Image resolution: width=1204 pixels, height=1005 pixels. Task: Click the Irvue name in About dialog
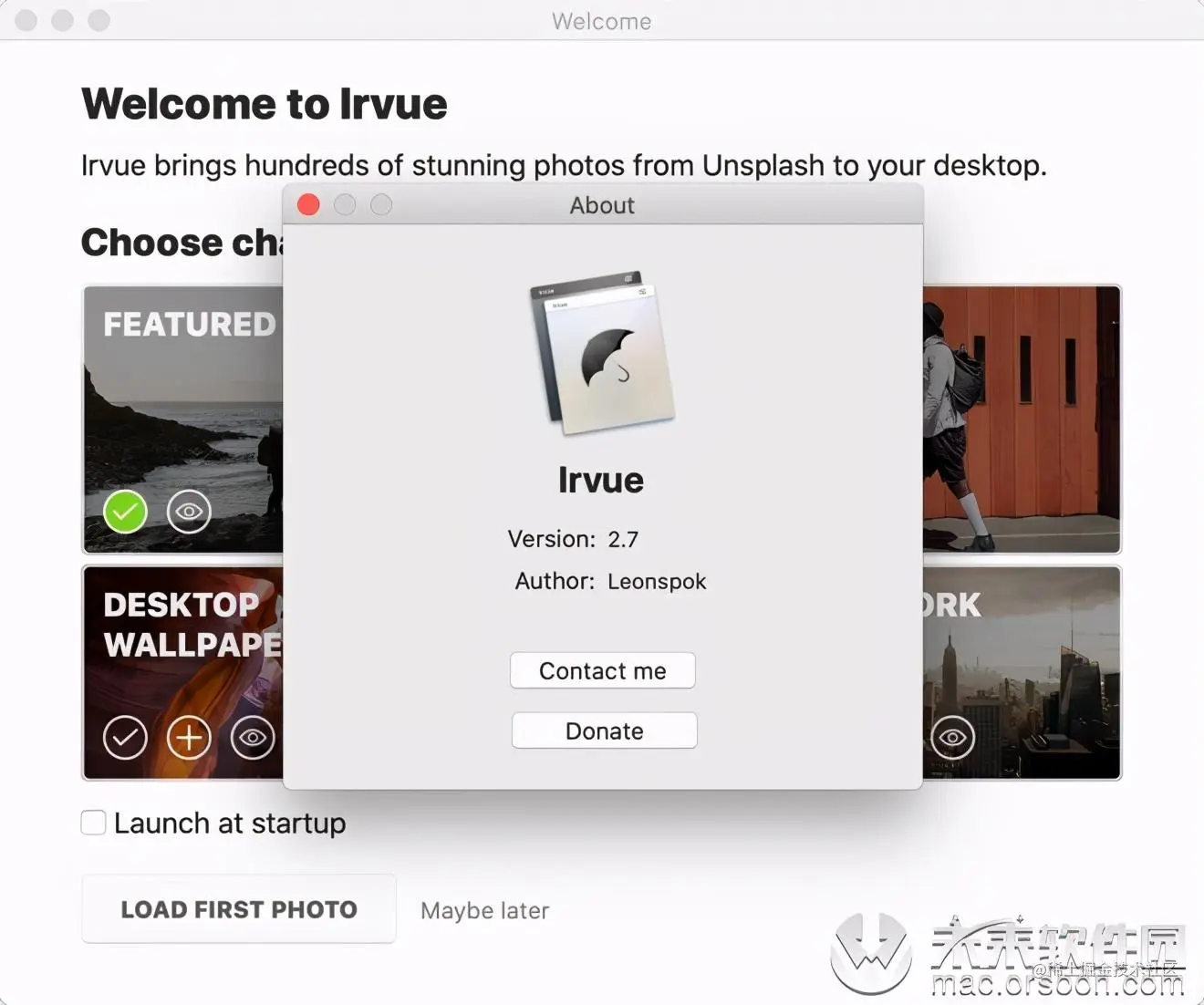coord(601,480)
